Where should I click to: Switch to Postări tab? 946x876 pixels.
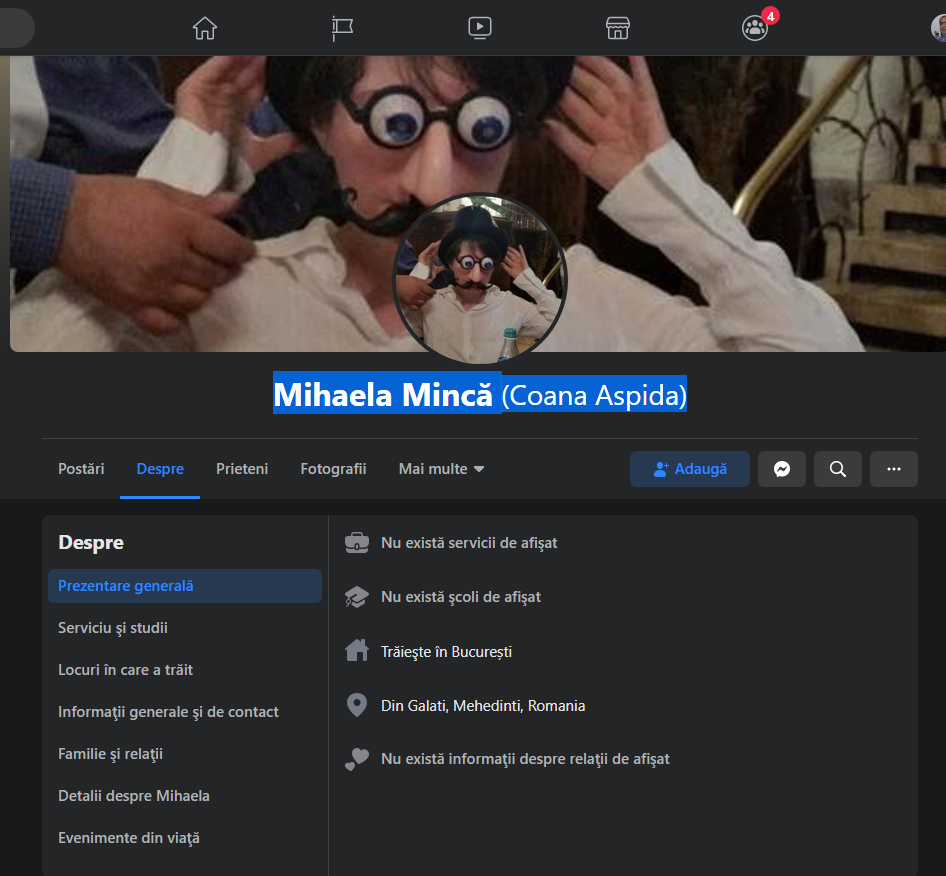(x=81, y=469)
